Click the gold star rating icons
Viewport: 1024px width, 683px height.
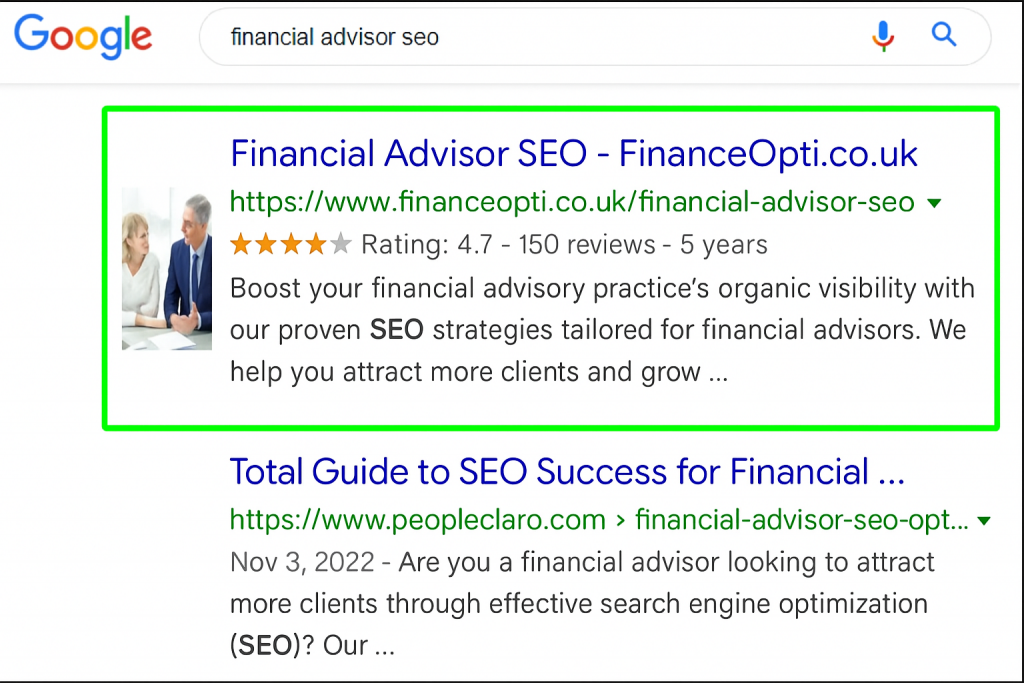point(279,244)
